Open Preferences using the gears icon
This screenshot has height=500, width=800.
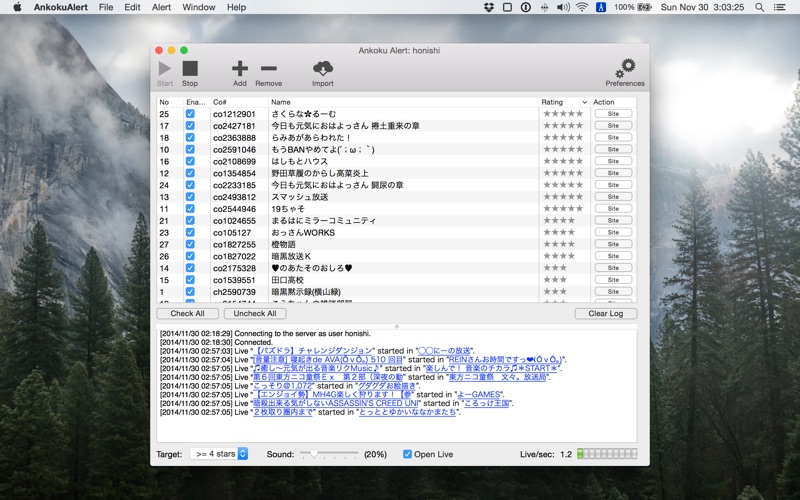tap(625, 68)
